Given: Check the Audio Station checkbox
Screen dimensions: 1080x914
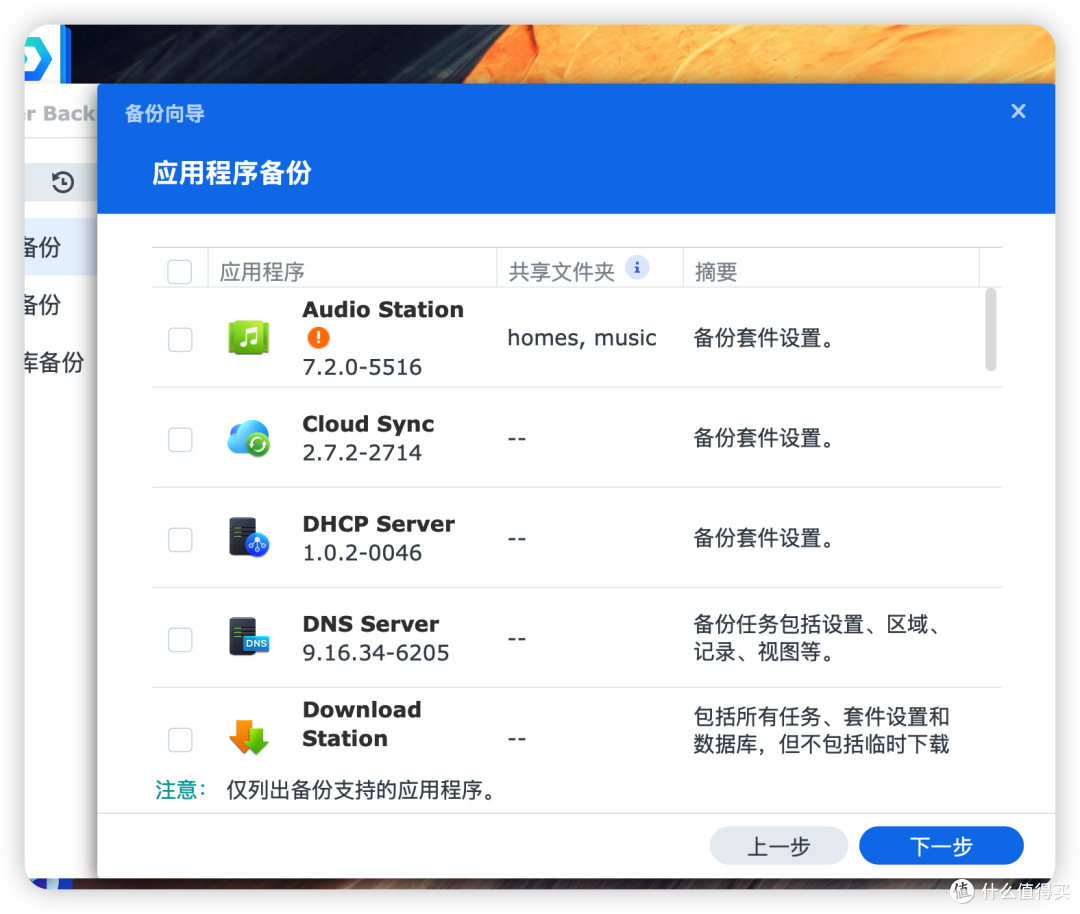Looking at the screenshot, I should tap(180, 339).
